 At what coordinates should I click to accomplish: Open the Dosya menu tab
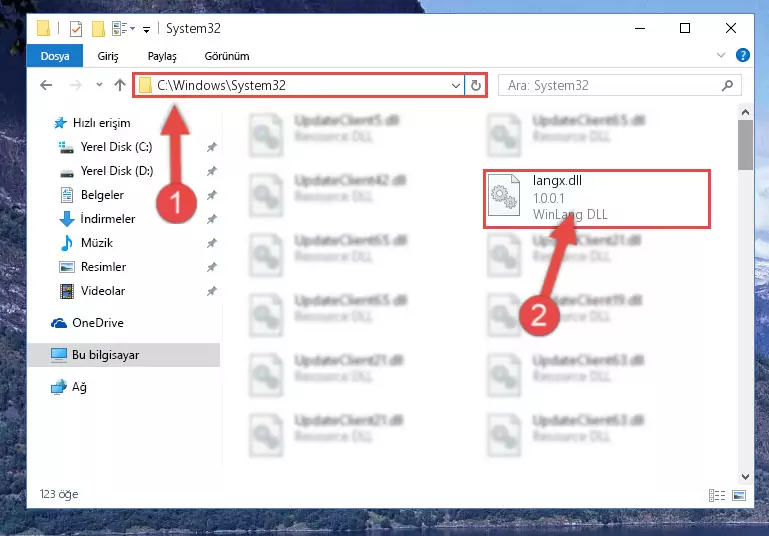pyautogui.click(x=54, y=56)
